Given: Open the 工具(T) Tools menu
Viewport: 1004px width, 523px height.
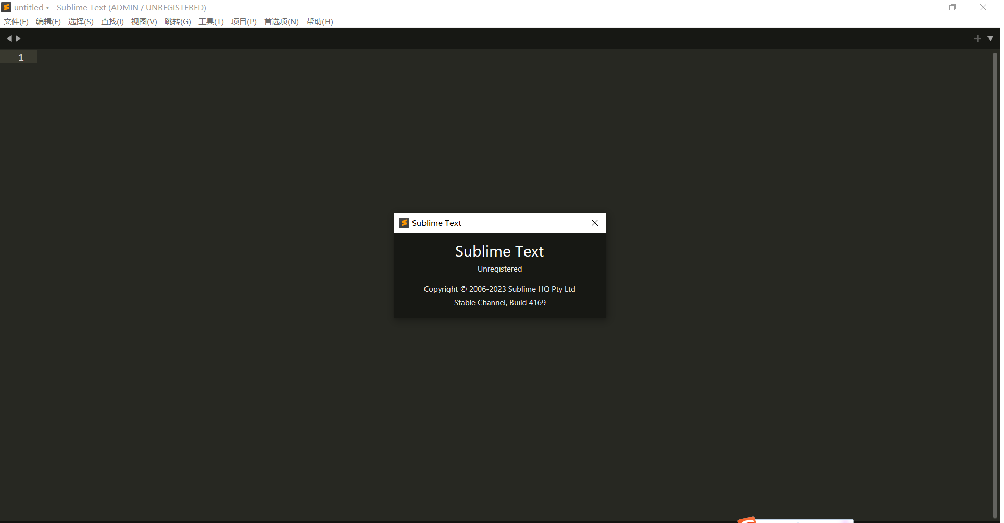Looking at the screenshot, I should [x=210, y=21].
